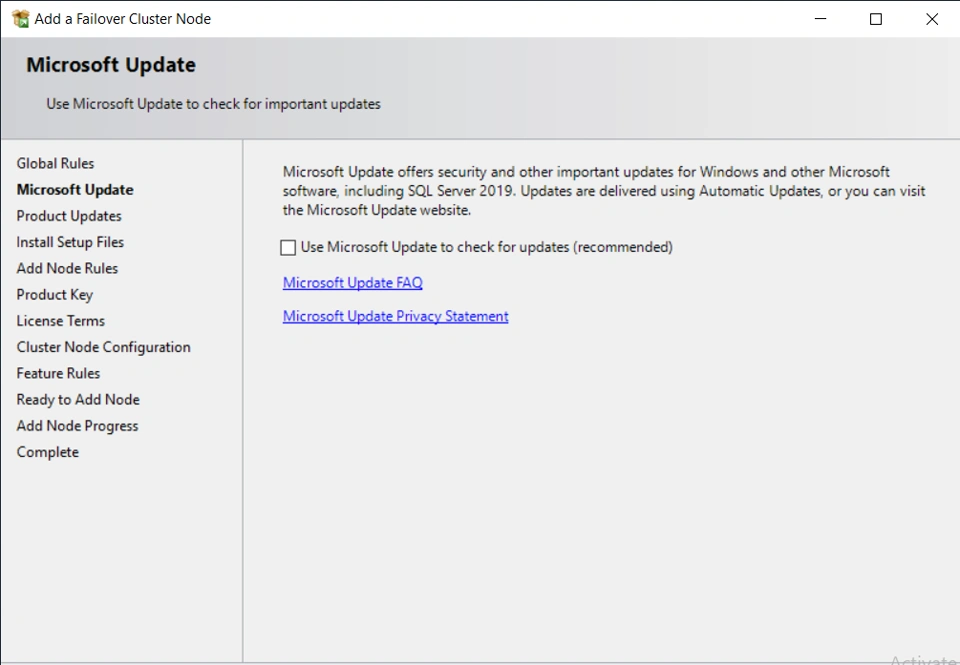Go to Product Updates step
This screenshot has height=665, width=960.
69,216
